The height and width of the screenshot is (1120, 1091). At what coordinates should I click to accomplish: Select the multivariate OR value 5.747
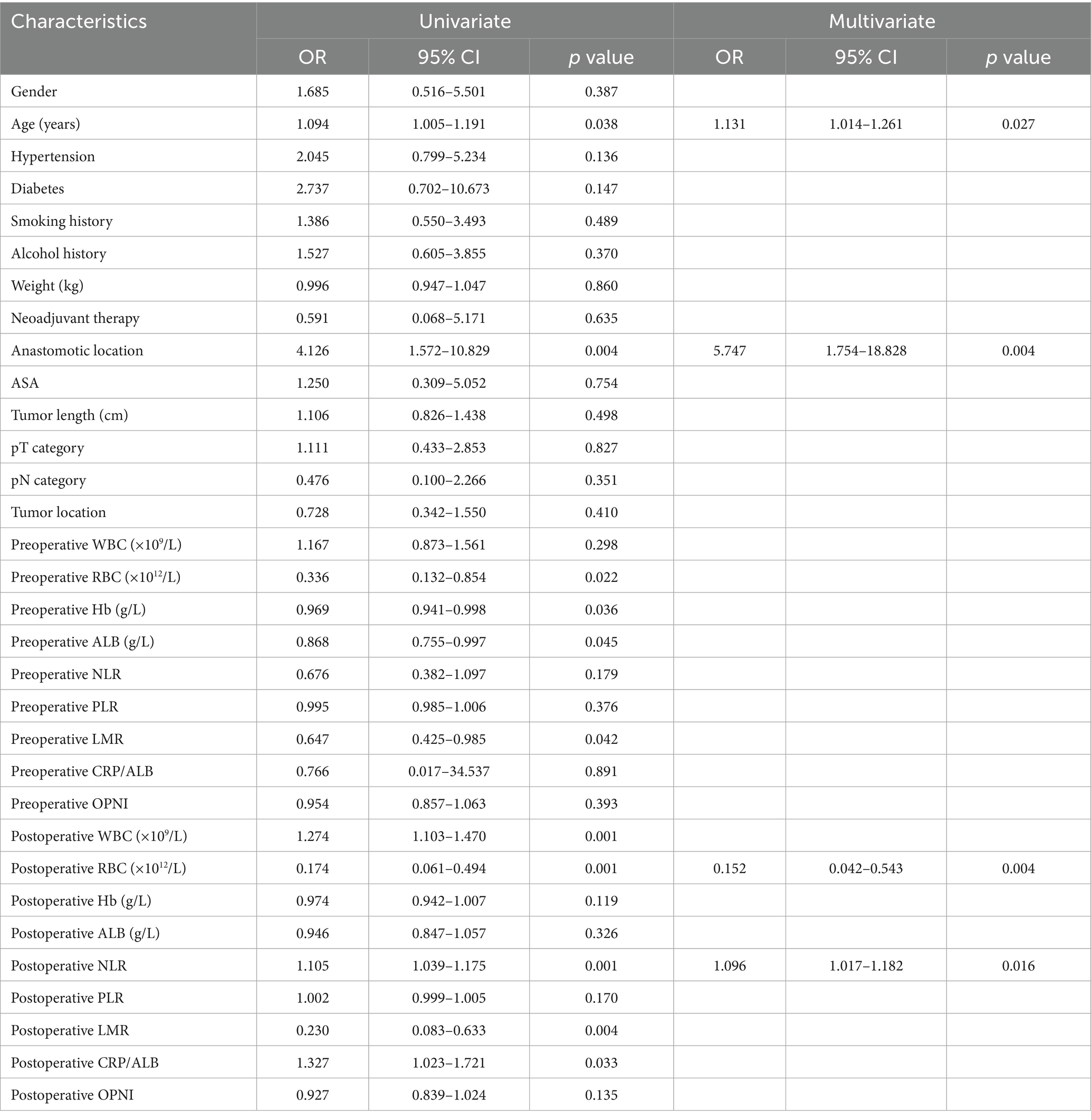click(x=729, y=351)
